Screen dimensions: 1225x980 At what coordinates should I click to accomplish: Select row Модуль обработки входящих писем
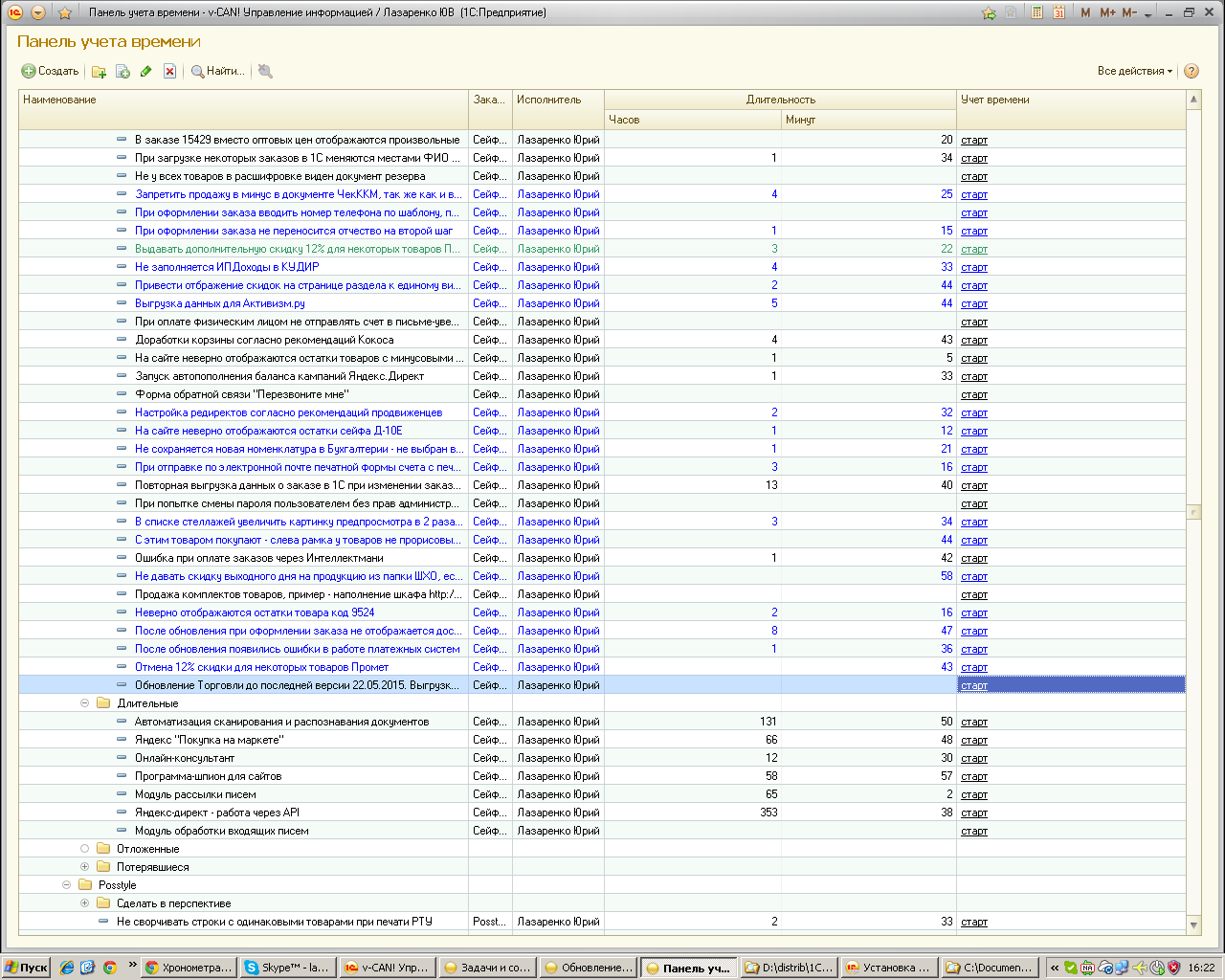click(x=601, y=831)
